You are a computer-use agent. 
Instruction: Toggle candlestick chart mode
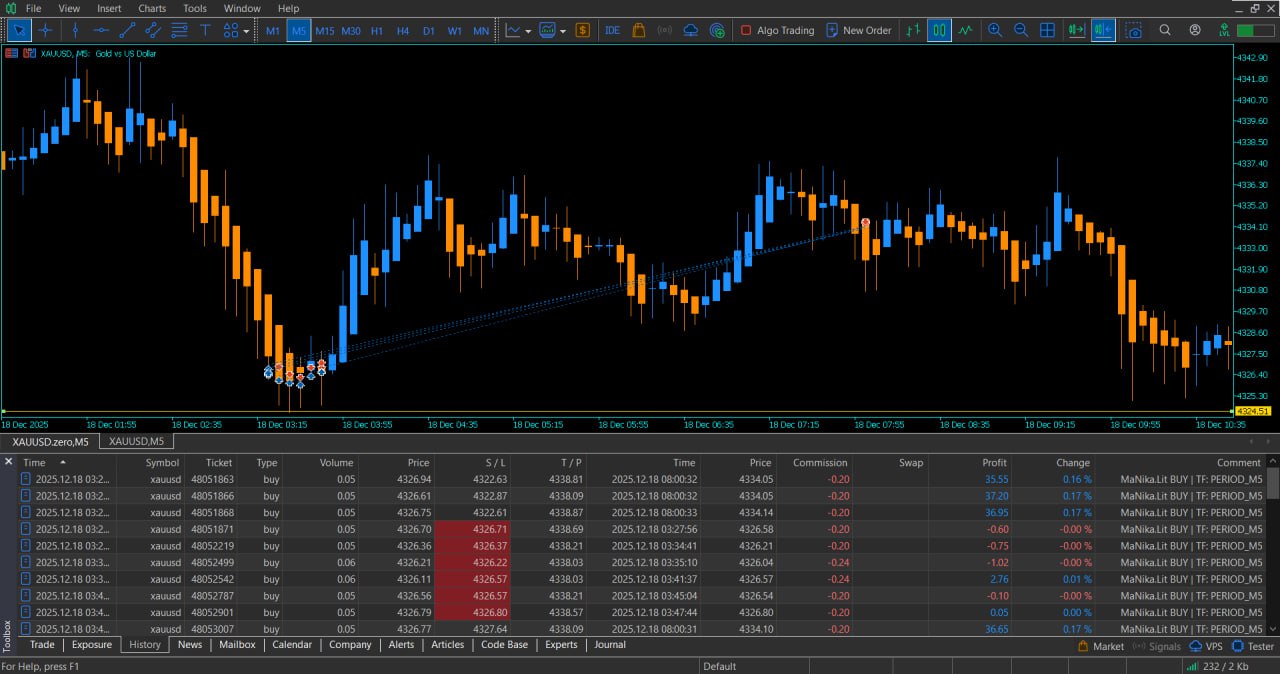coord(939,31)
